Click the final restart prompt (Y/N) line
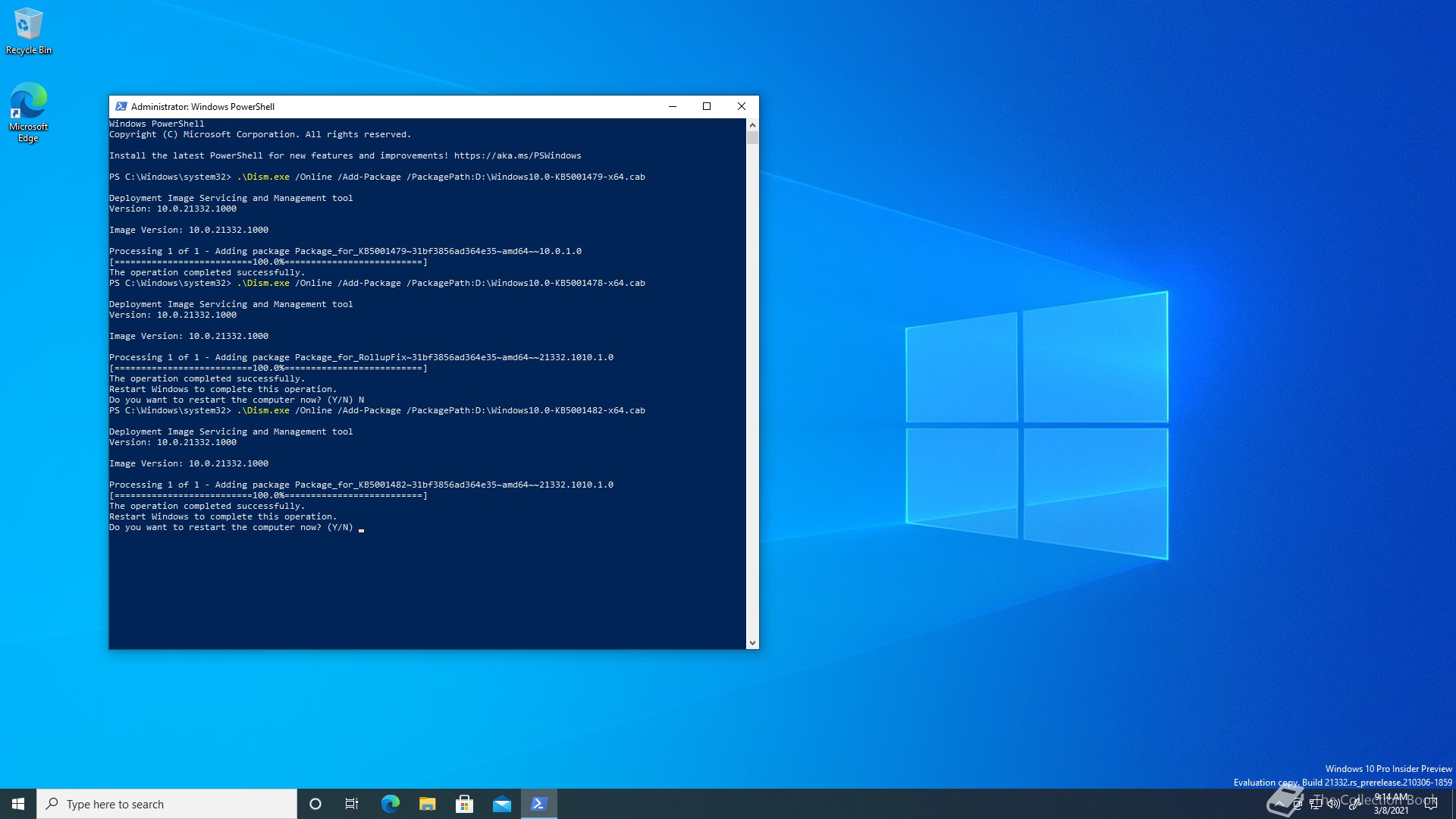Image resolution: width=1456 pixels, height=819 pixels. click(x=231, y=527)
